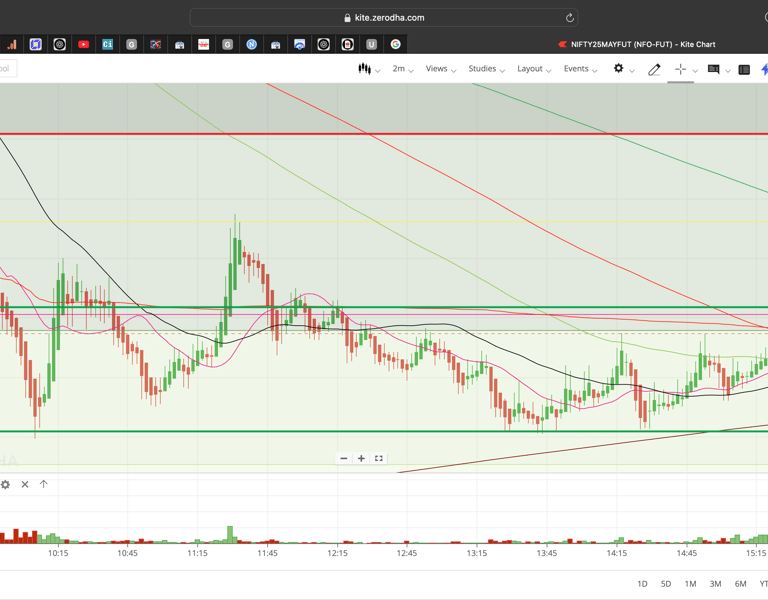Select the yellow horizontal line on chart
This screenshot has width=768, height=600.
(x=384, y=222)
